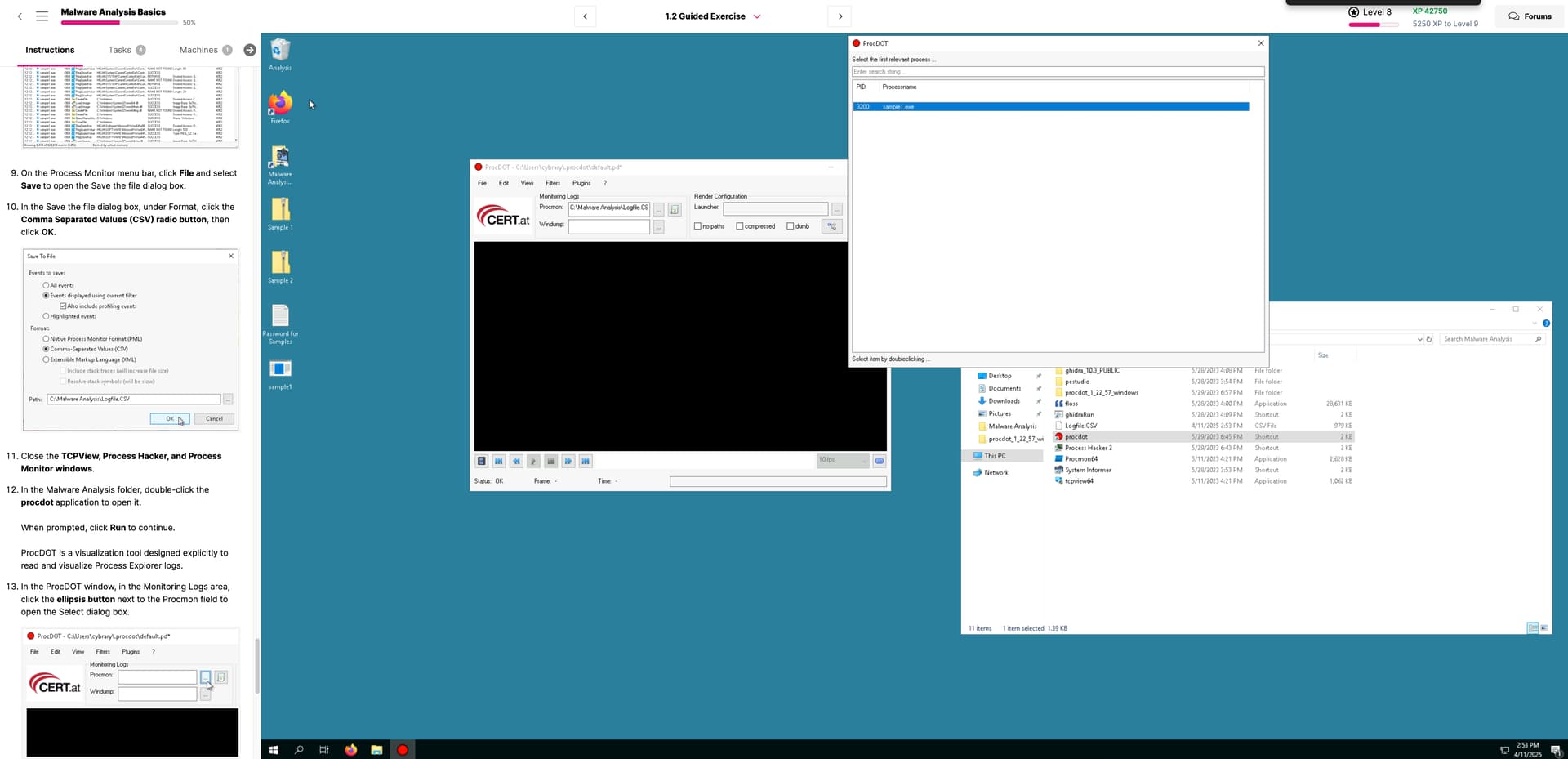The image size is (1568, 759).
Task: Open Firefox desktop icon
Action: [280, 108]
